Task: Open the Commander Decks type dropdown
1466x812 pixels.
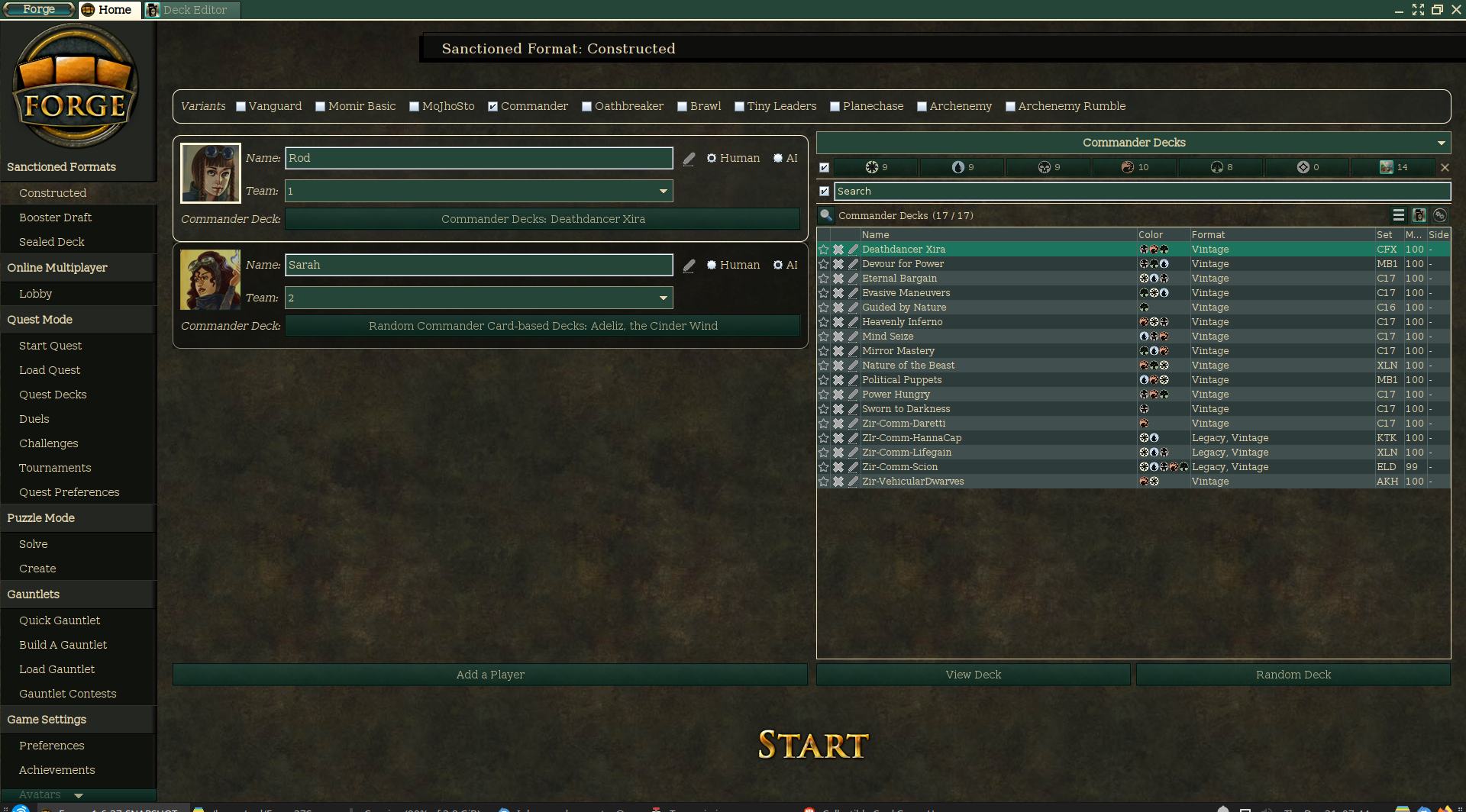Action: coord(1134,143)
